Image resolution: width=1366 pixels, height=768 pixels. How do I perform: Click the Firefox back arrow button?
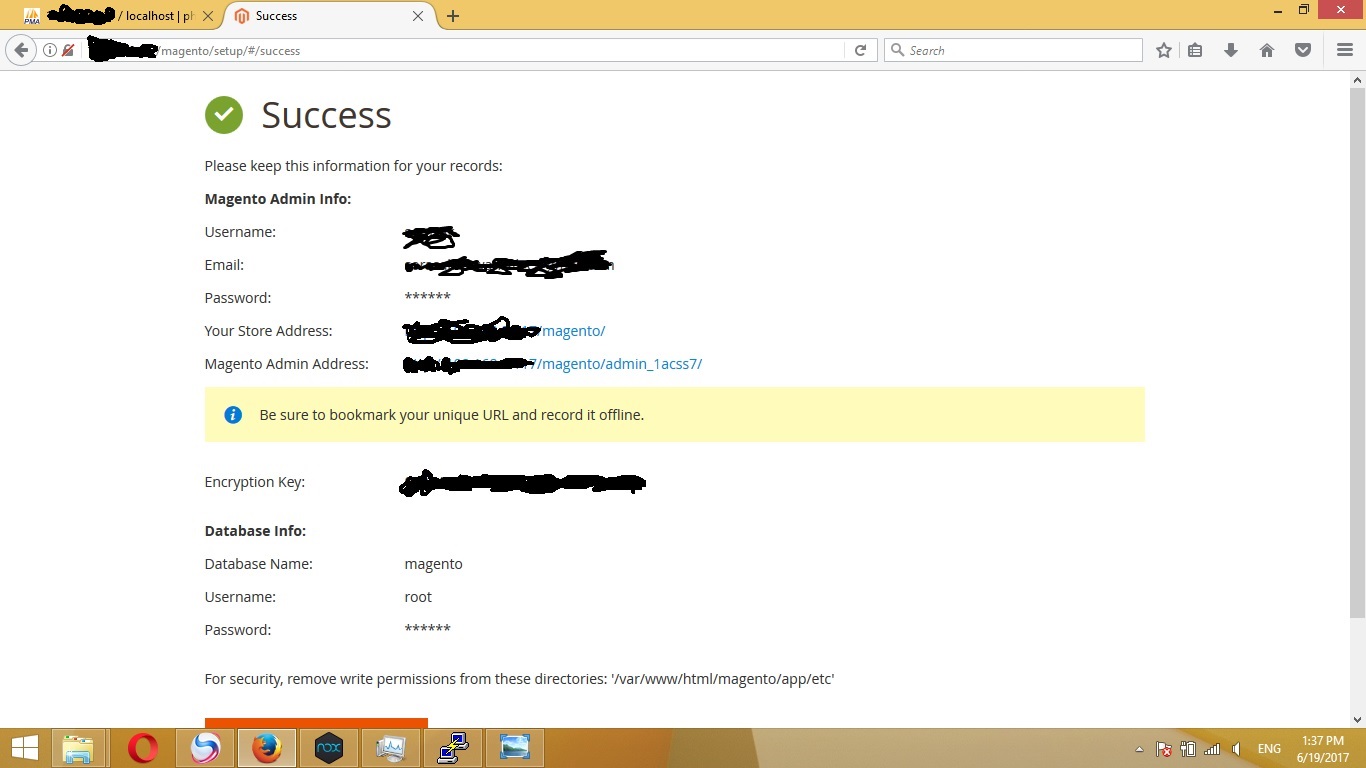tap(21, 50)
